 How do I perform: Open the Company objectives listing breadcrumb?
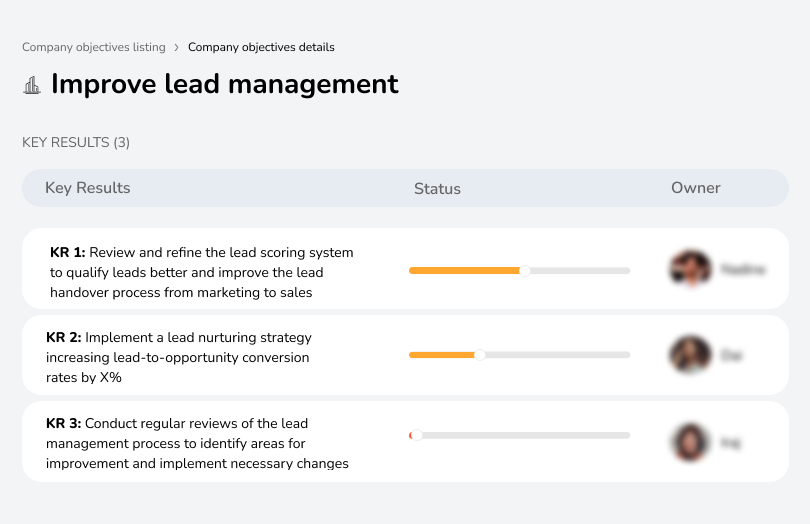tap(94, 47)
